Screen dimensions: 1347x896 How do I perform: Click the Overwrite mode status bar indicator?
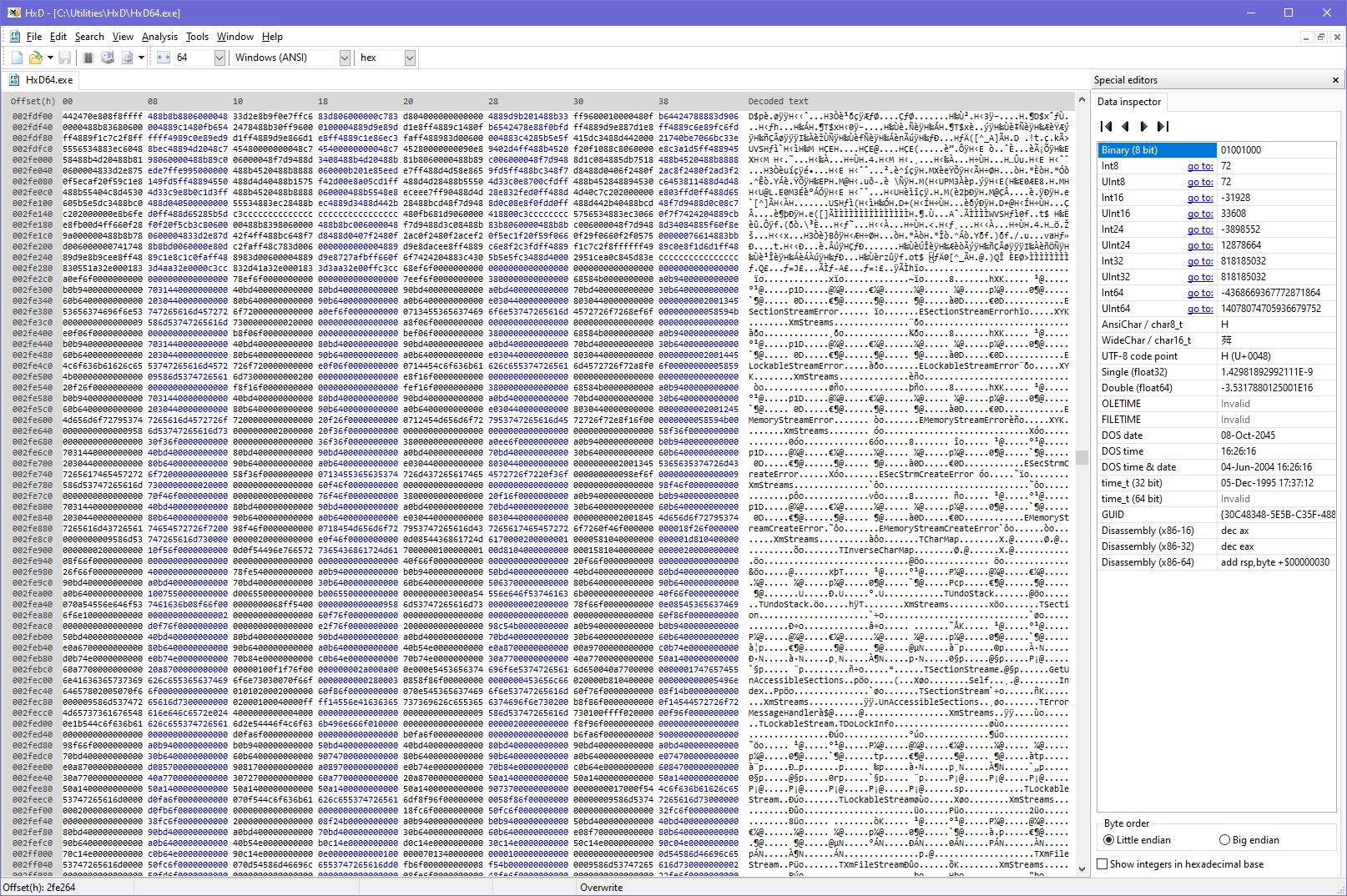point(601,888)
